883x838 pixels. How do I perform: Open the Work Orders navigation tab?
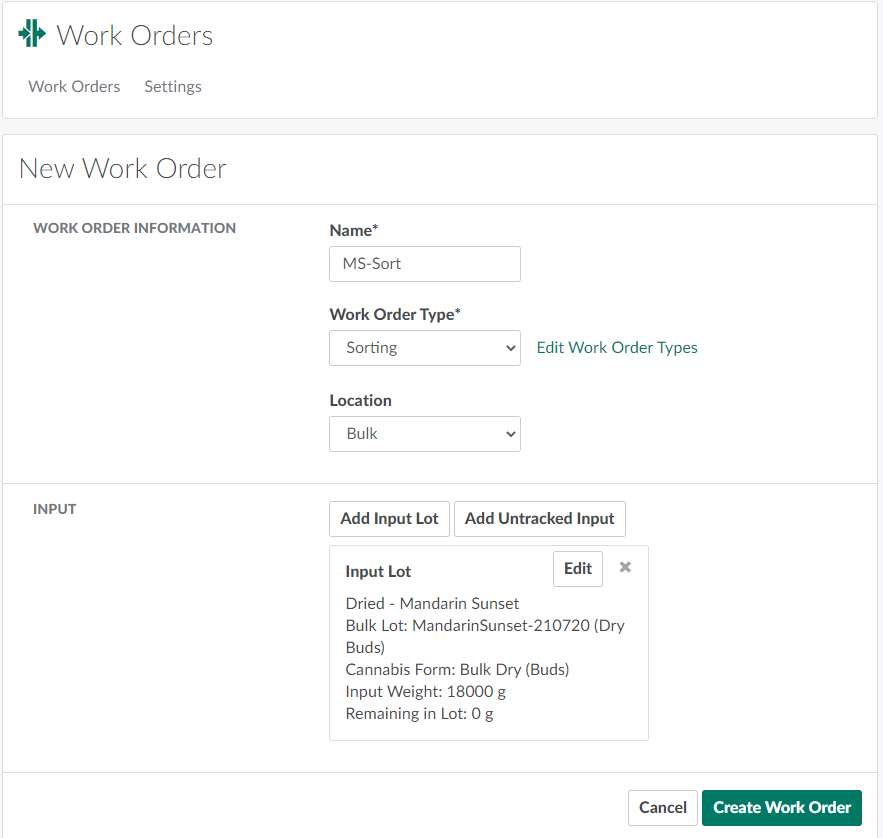74,87
